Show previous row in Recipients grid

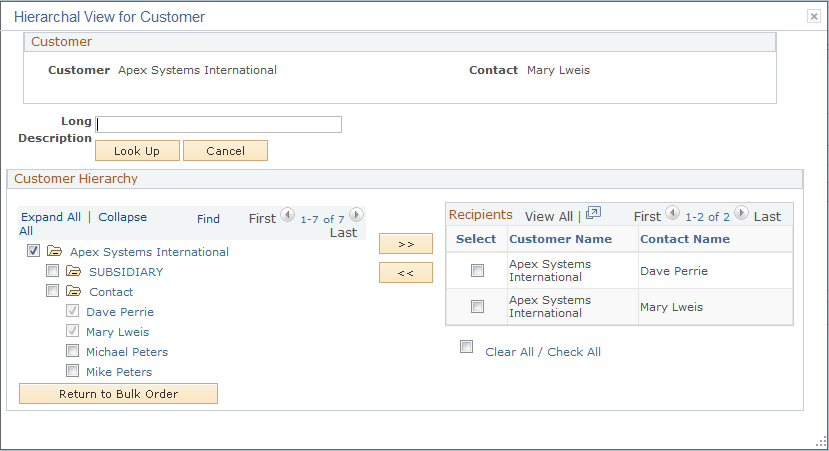pyautogui.click(x=673, y=214)
